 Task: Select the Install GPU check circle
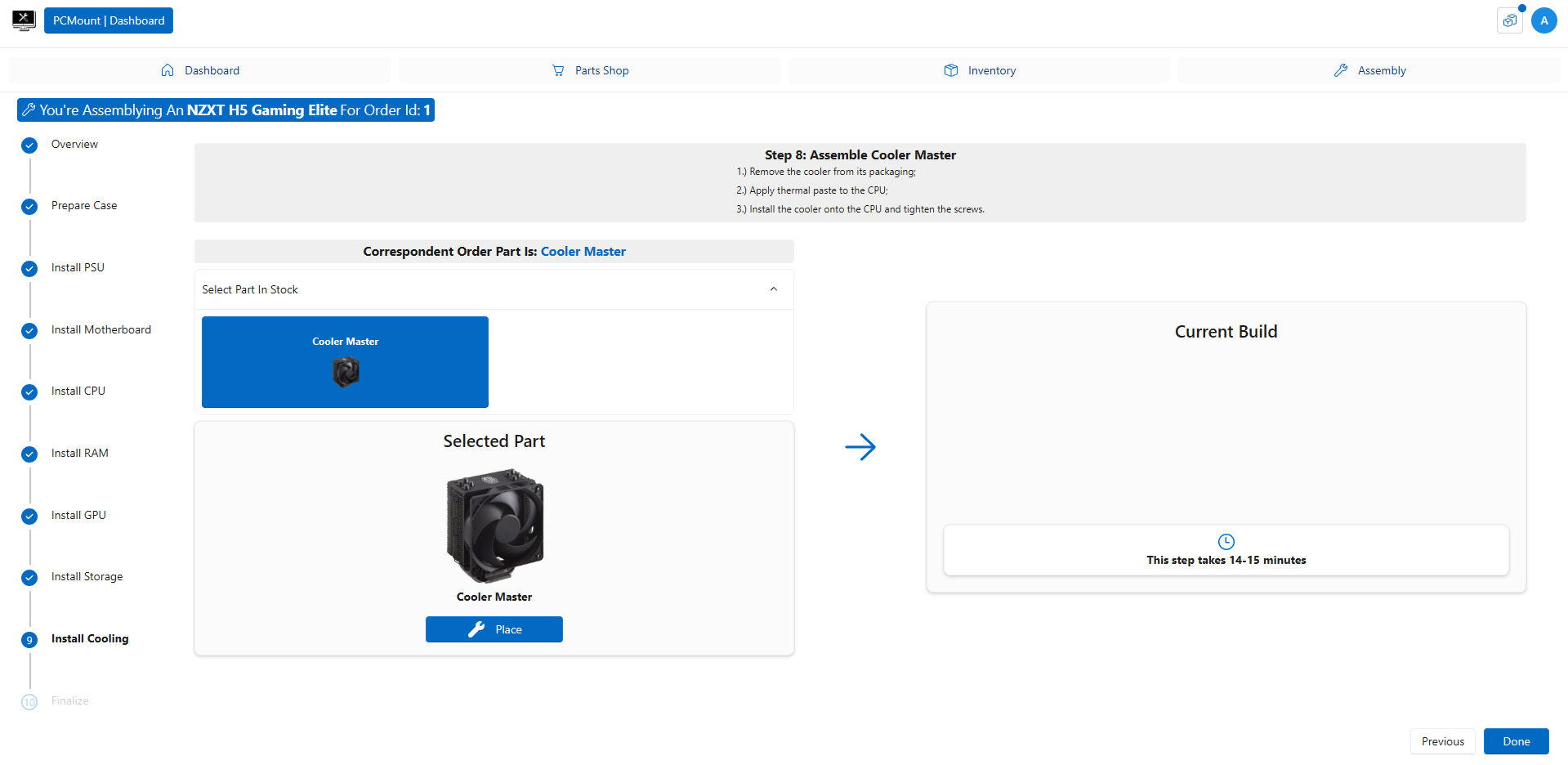pos(29,517)
